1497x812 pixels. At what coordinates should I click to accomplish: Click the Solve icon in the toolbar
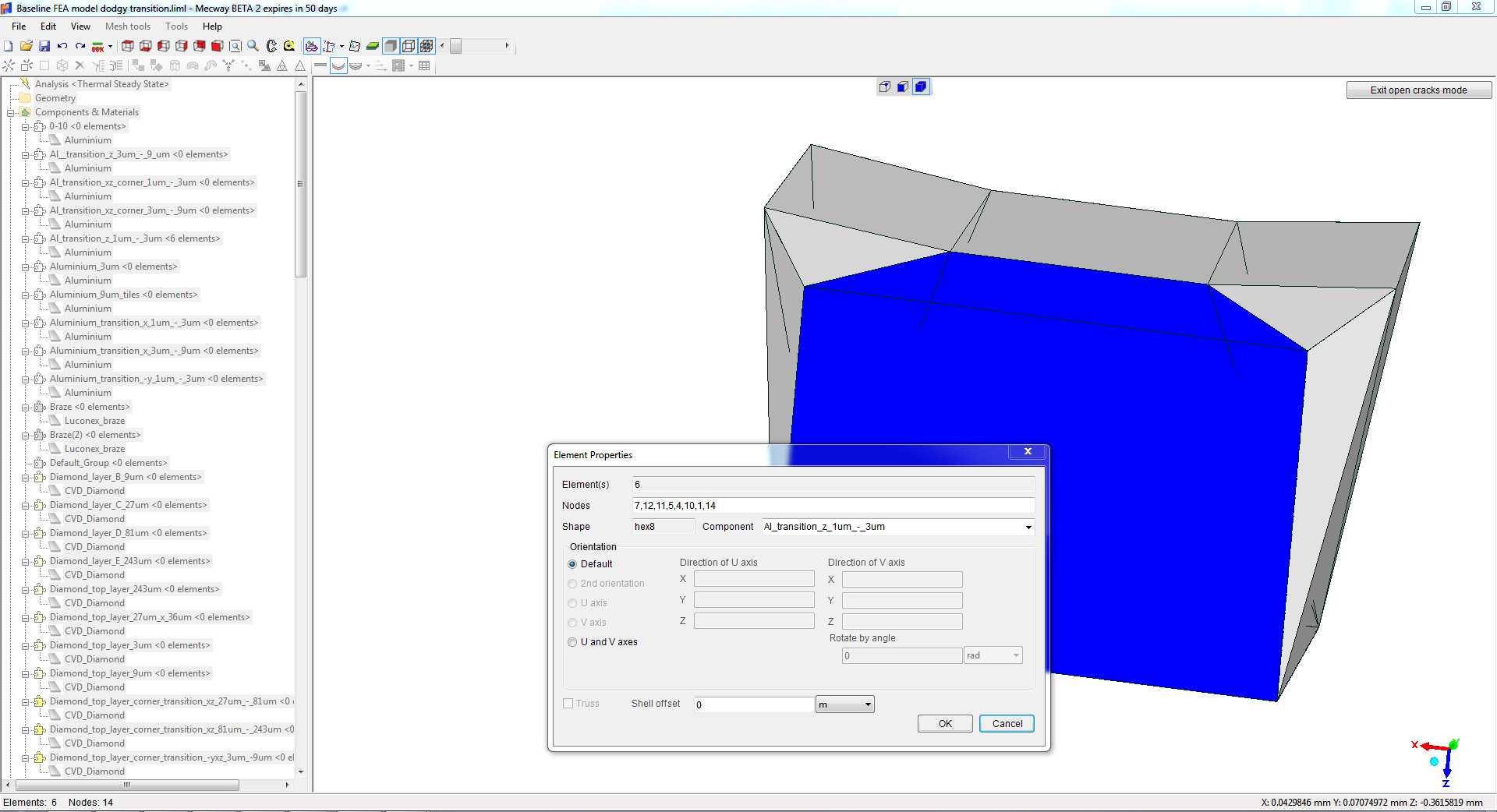pos(98,47)
